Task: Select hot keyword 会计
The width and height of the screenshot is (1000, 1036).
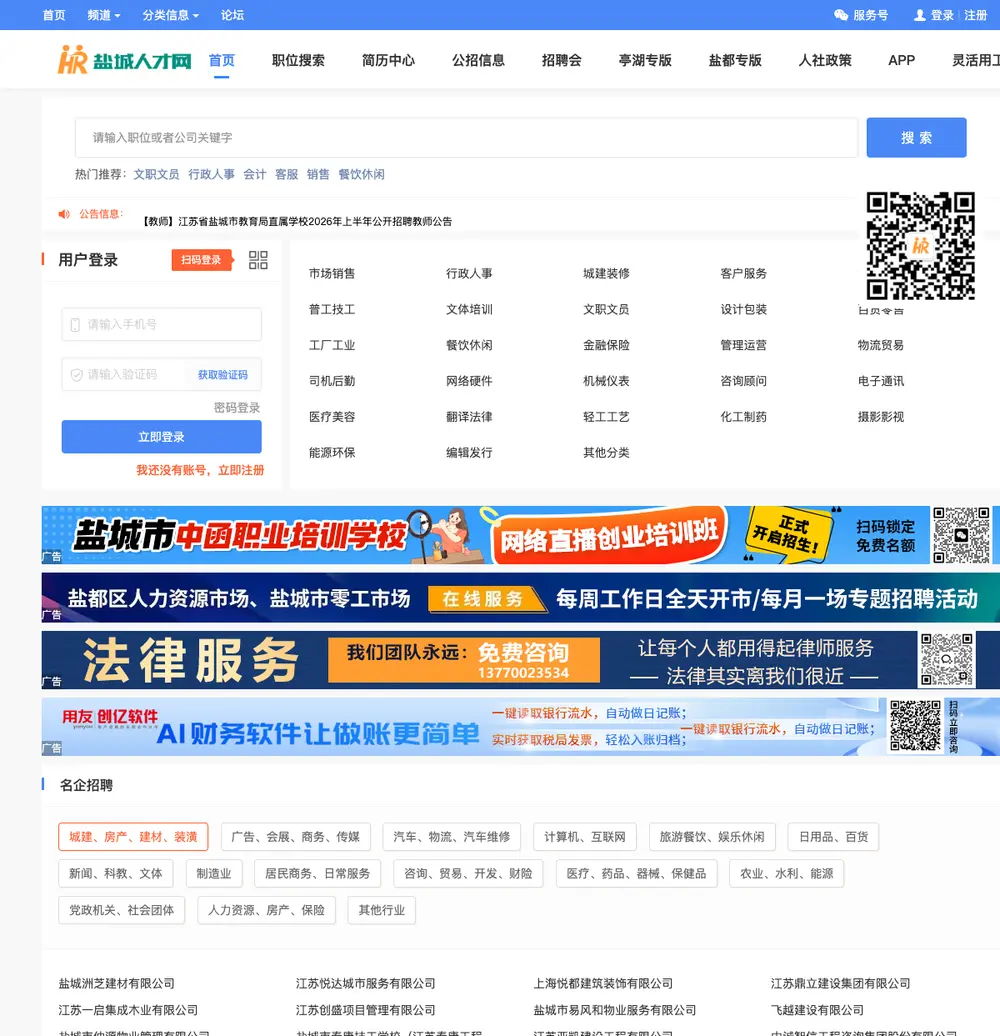Action: point(255,174)
